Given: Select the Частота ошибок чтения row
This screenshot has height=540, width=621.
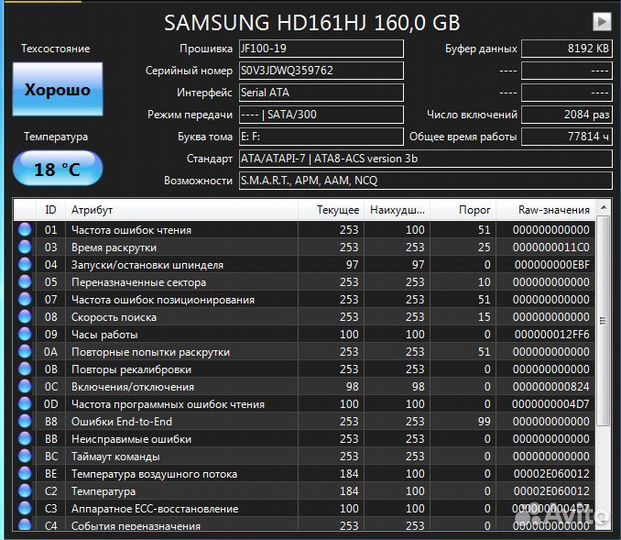Looking at the screenshot, I should pyautogui.click(x=304, y=230).
